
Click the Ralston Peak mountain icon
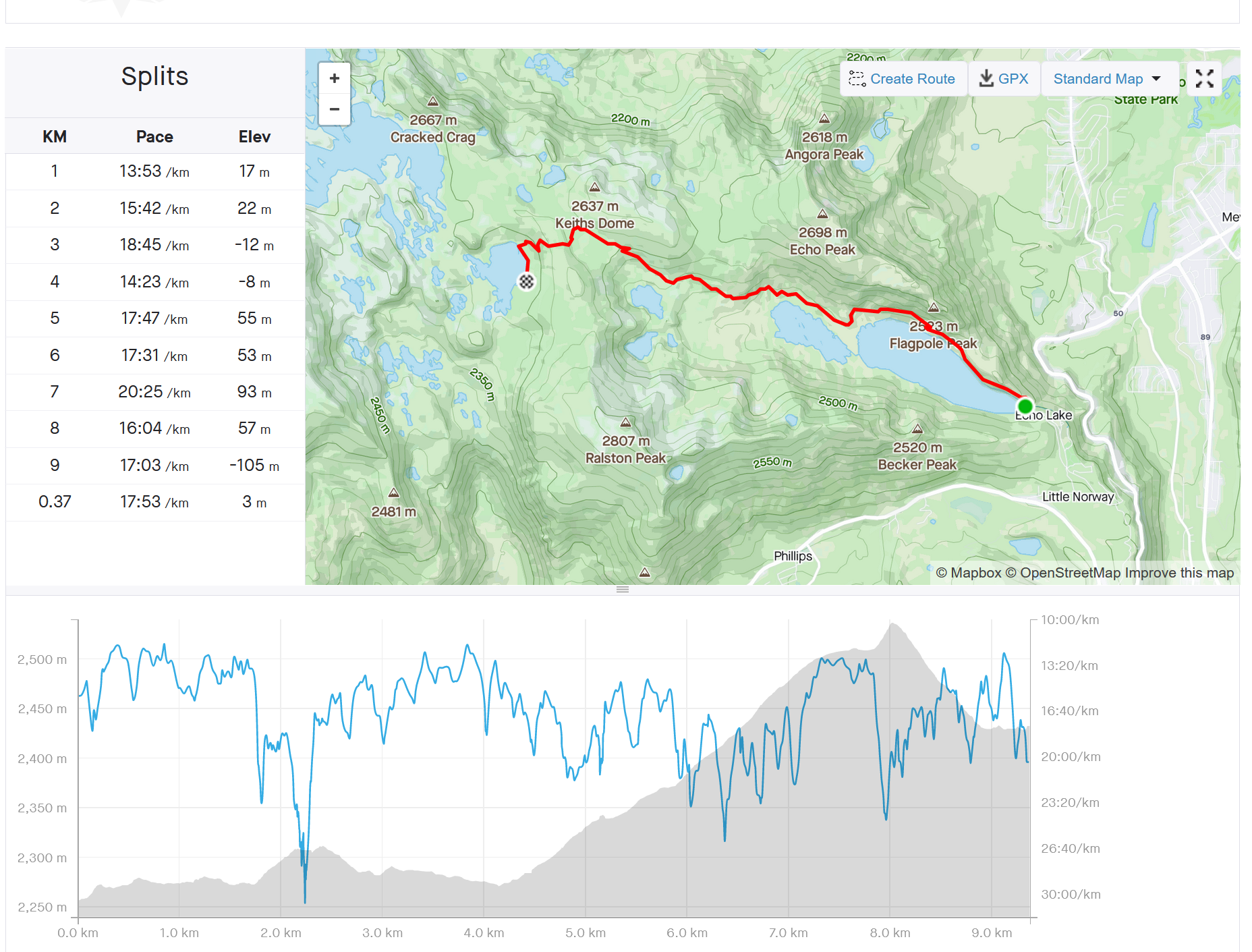(x=626, y=423)
